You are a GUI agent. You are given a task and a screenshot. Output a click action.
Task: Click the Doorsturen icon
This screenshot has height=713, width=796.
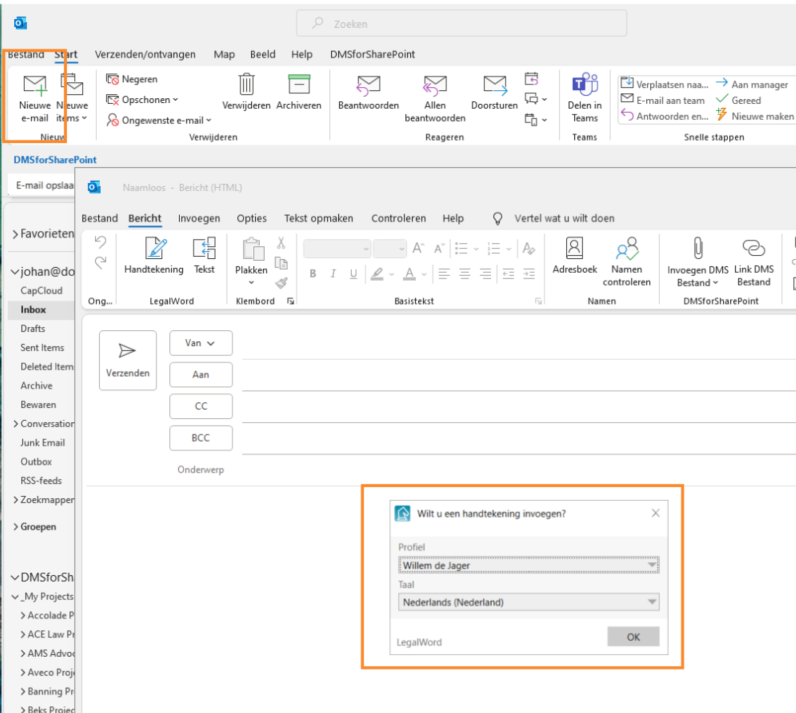tap(495, 85)
